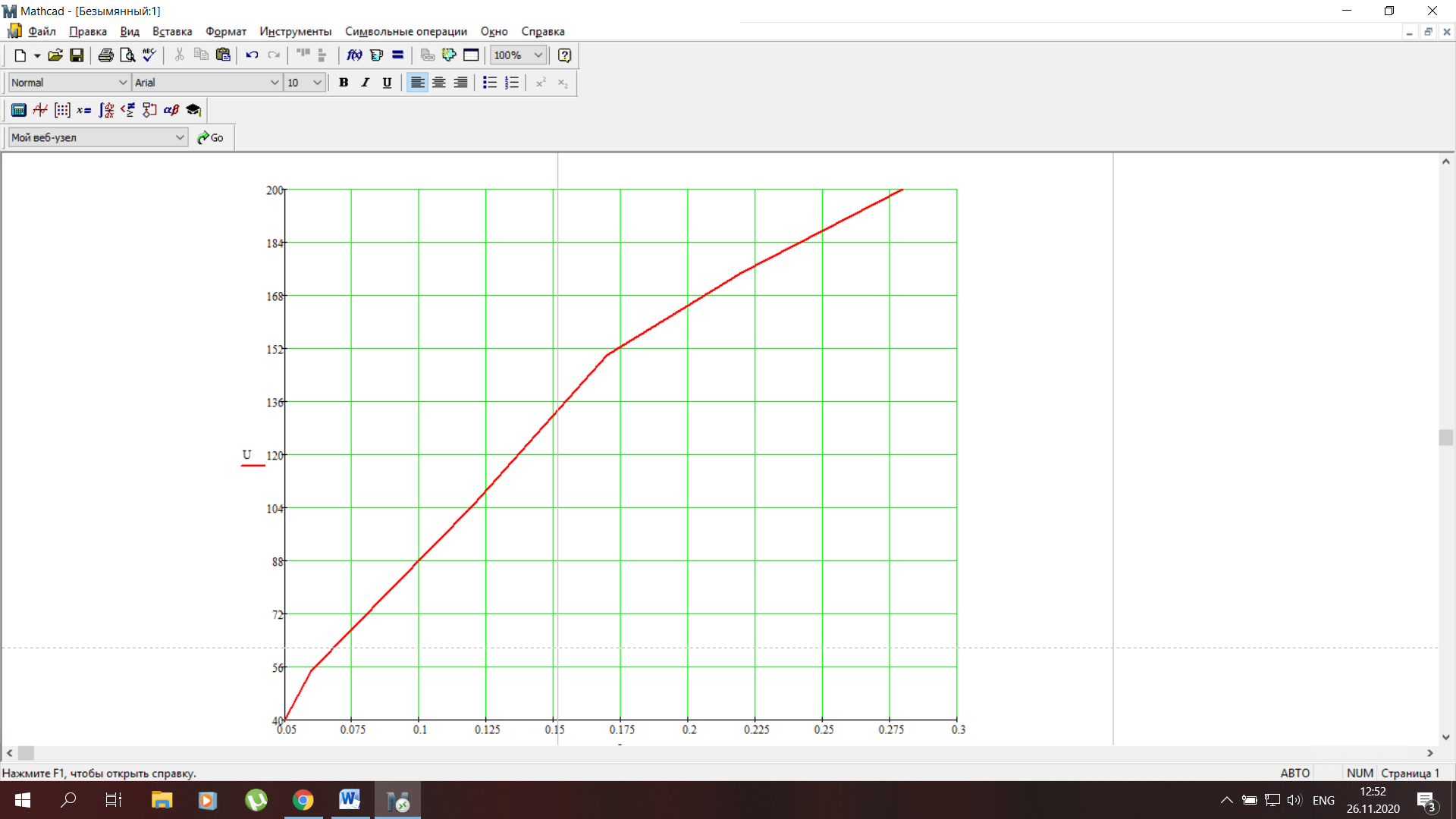Screen dimensions: 1456x819
Task: Open Microsoft Word from the taskbar
Action: tap(350, 799)
